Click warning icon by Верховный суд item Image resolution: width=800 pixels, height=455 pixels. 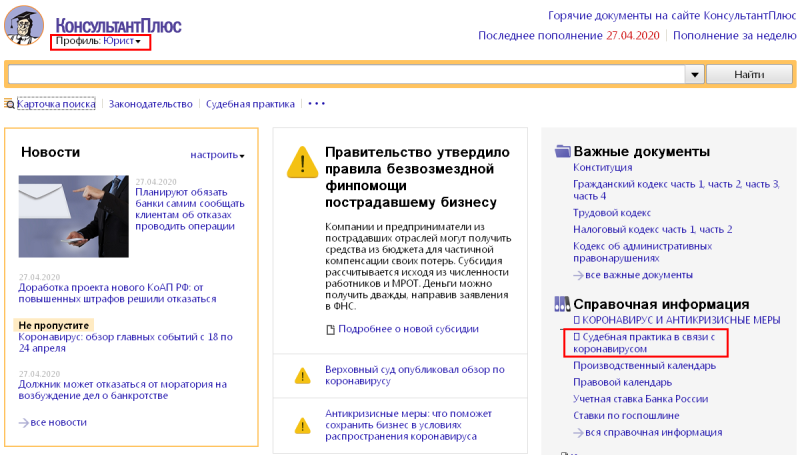point(303,376)
